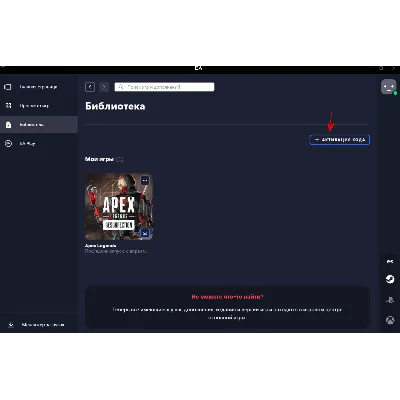This screenshot has width=400, height=400.
Task: Click the Активация кода button
Action: point(339,140)
